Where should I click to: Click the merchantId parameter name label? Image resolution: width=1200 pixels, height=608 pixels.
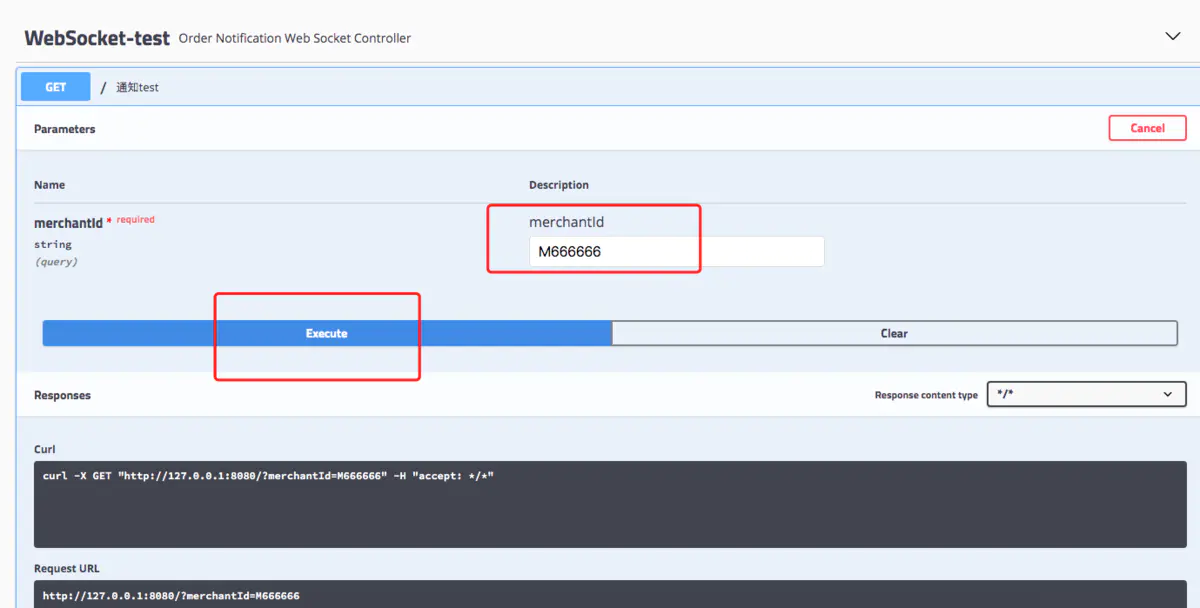pyautogui.click(x=68, y=223)
